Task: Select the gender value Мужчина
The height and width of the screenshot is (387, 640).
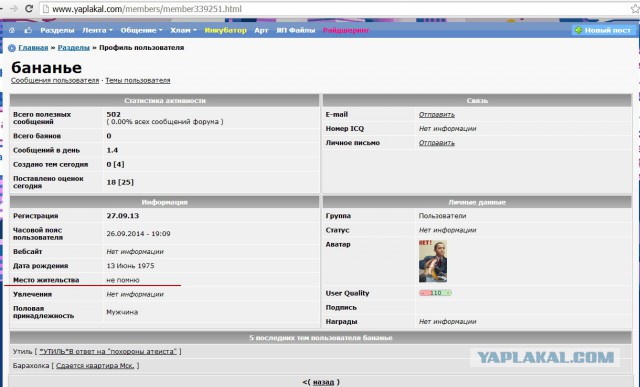Action: [x=122, y=312]
